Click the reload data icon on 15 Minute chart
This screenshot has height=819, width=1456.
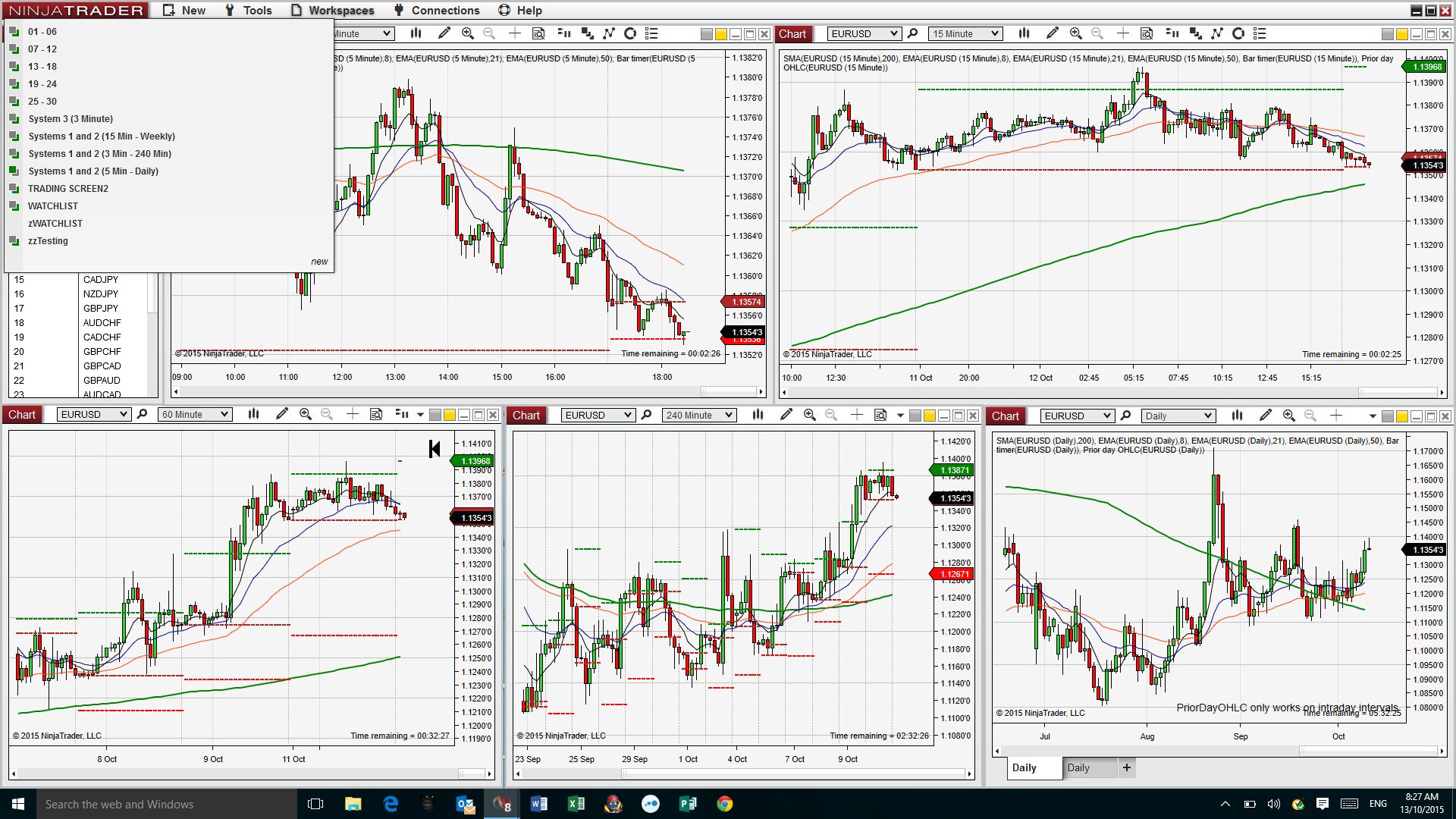[x=1238, y=33]
